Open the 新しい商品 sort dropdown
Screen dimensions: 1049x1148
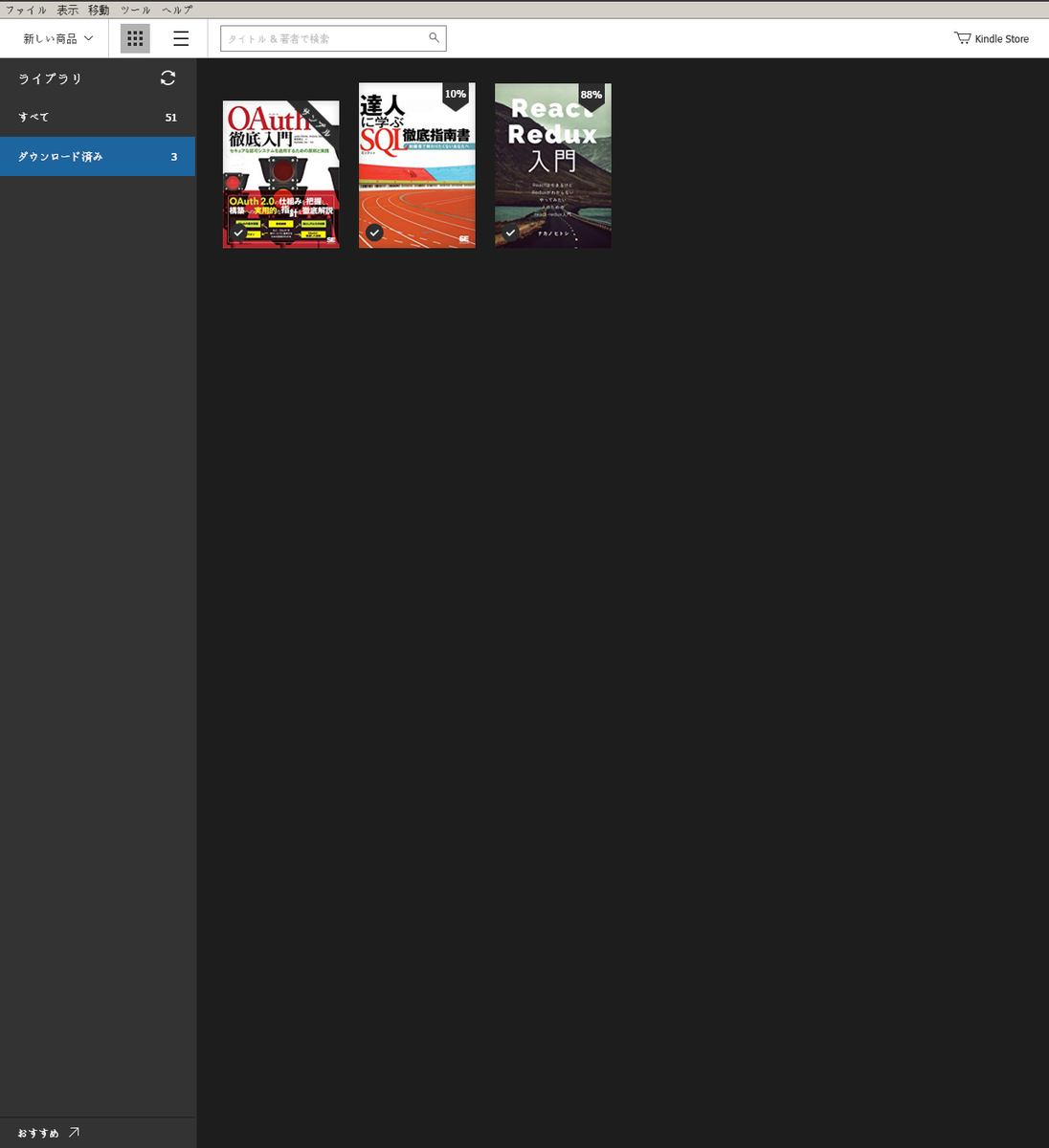click(58, 38)
